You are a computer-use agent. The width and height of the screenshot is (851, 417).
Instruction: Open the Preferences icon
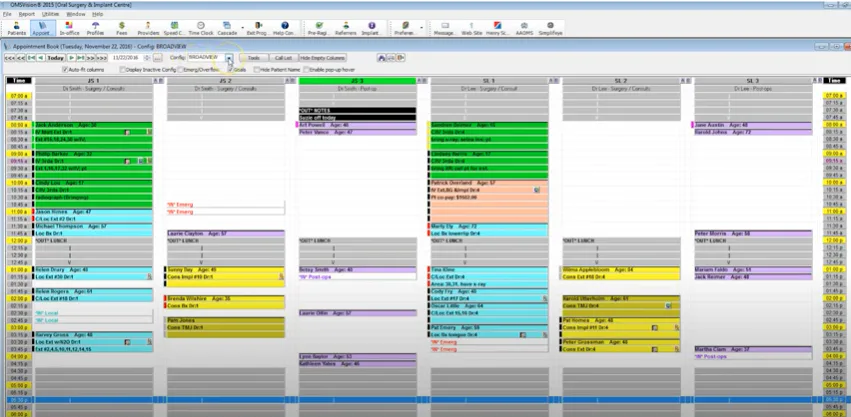pos(405,28)
